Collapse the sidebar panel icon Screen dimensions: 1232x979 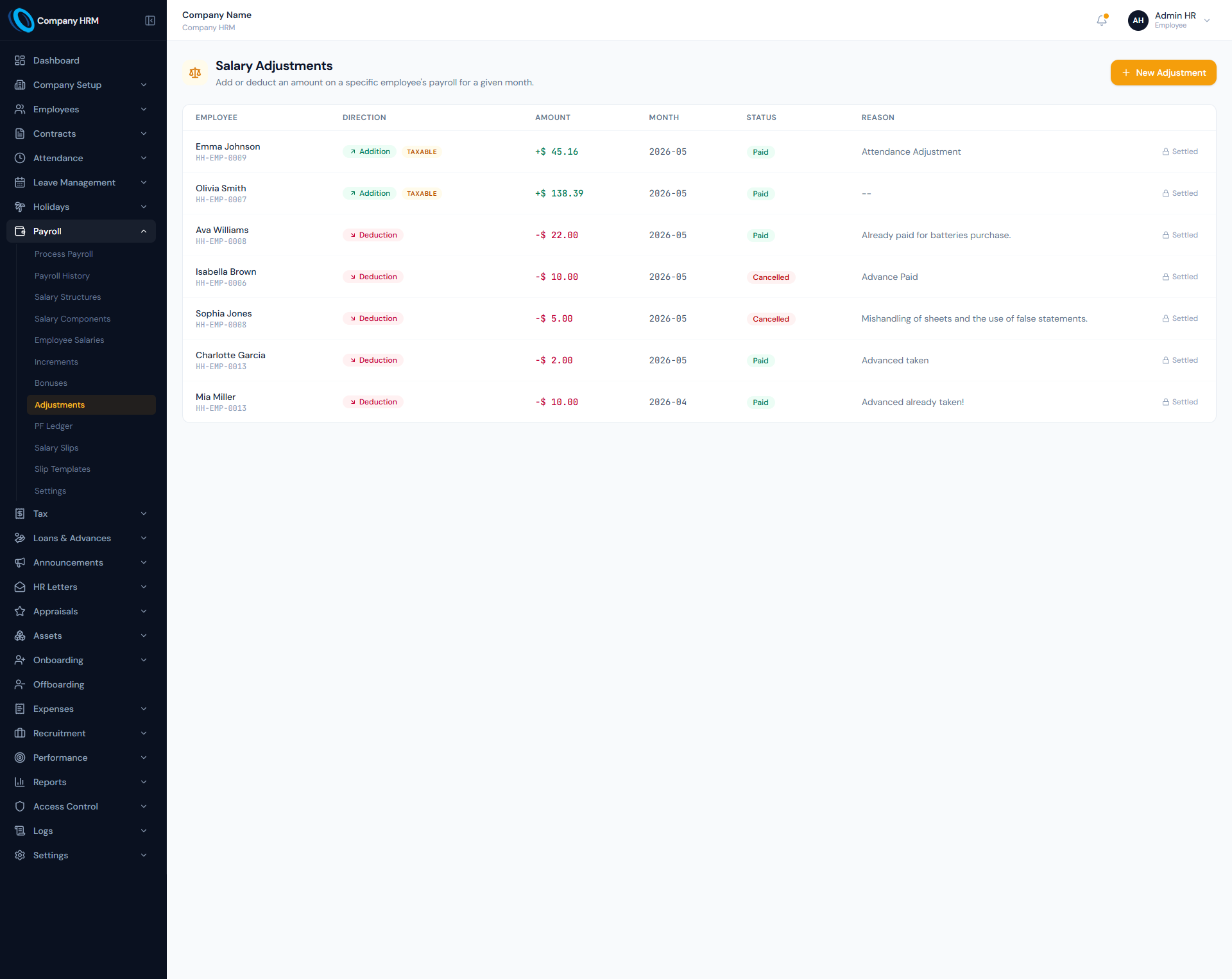(x=150, y=21)
